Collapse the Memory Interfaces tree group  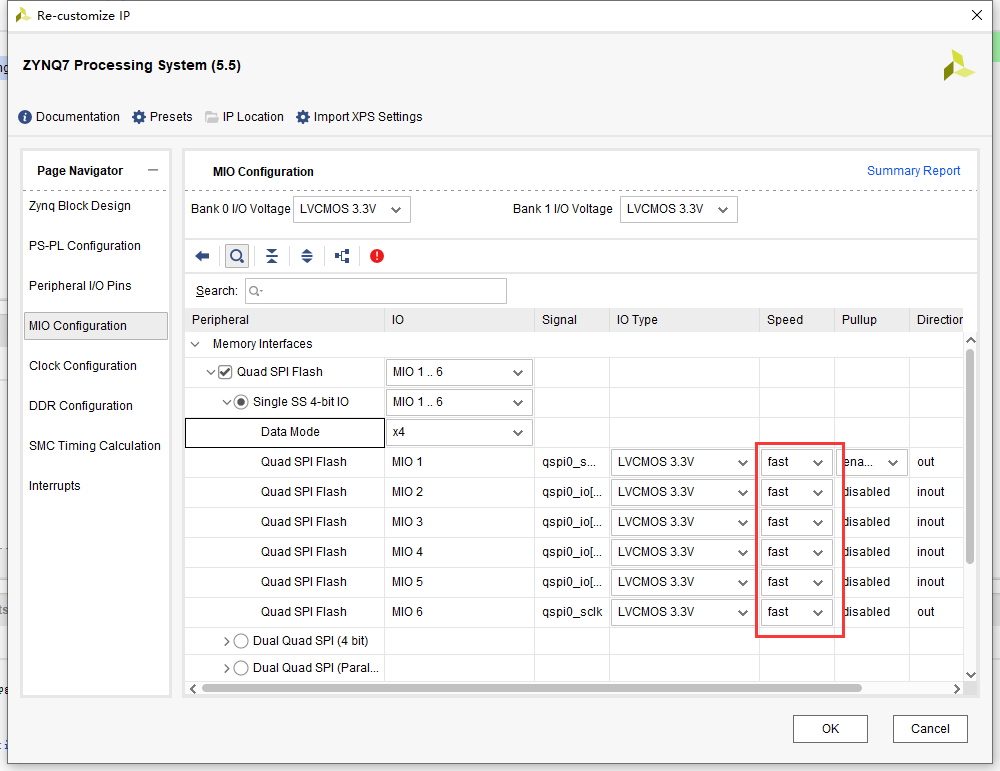(195, 344)
